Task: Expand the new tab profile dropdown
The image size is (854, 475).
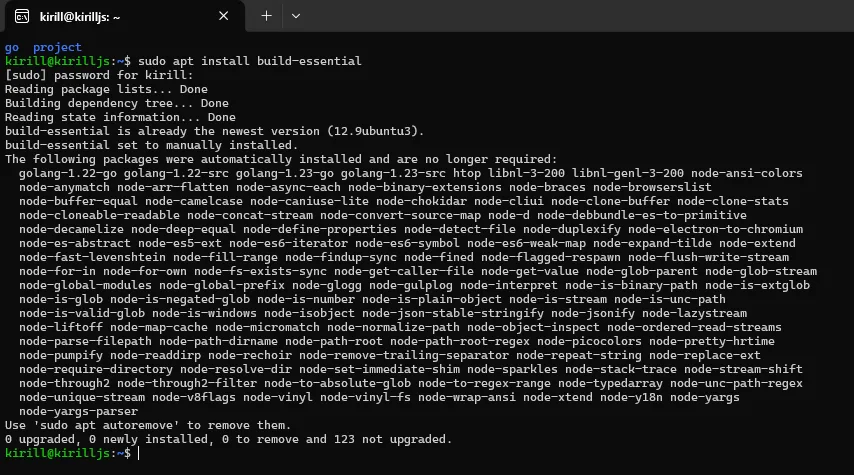Action: coord(296,16)
